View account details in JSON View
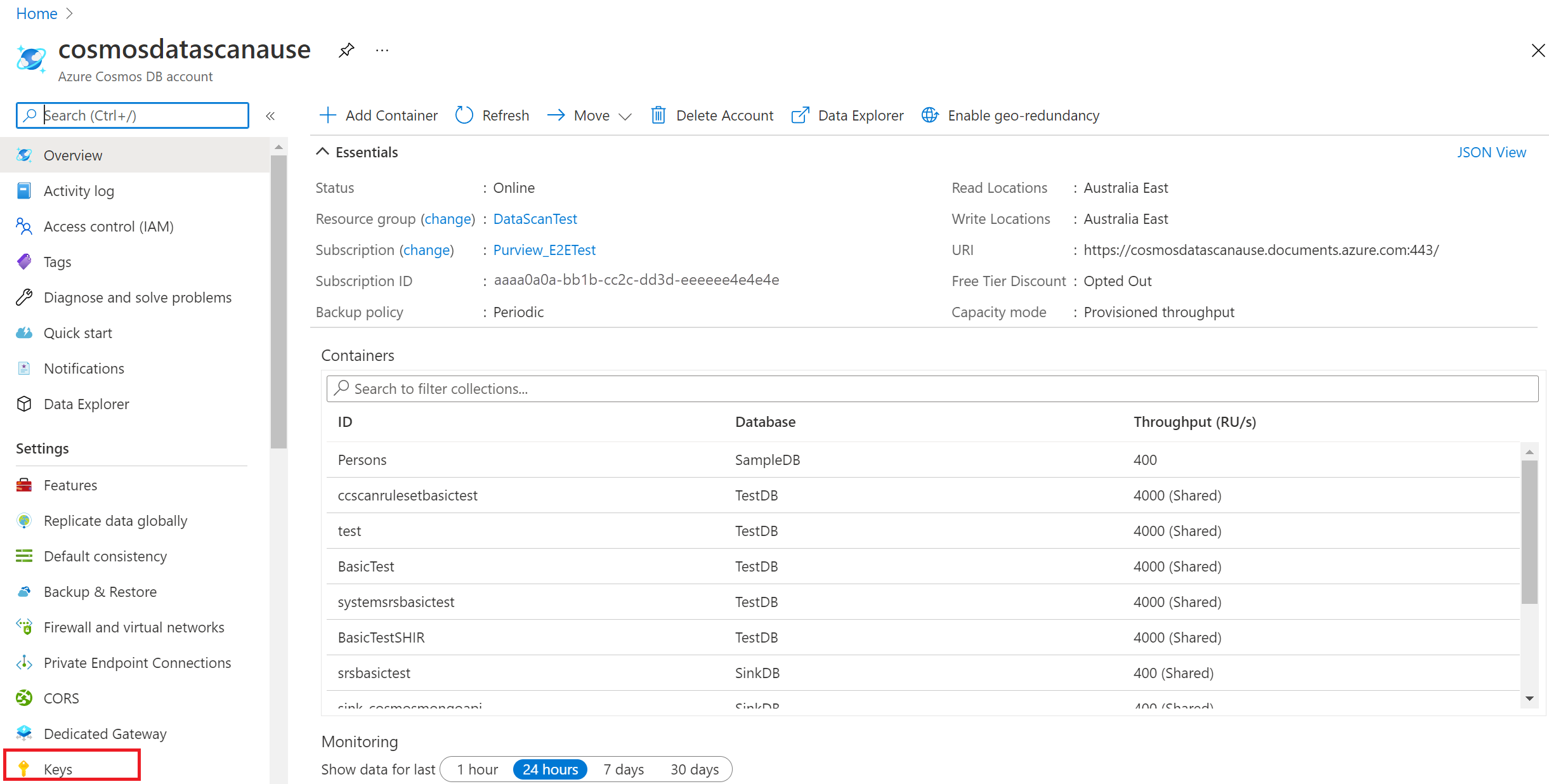 point(1491,152)
